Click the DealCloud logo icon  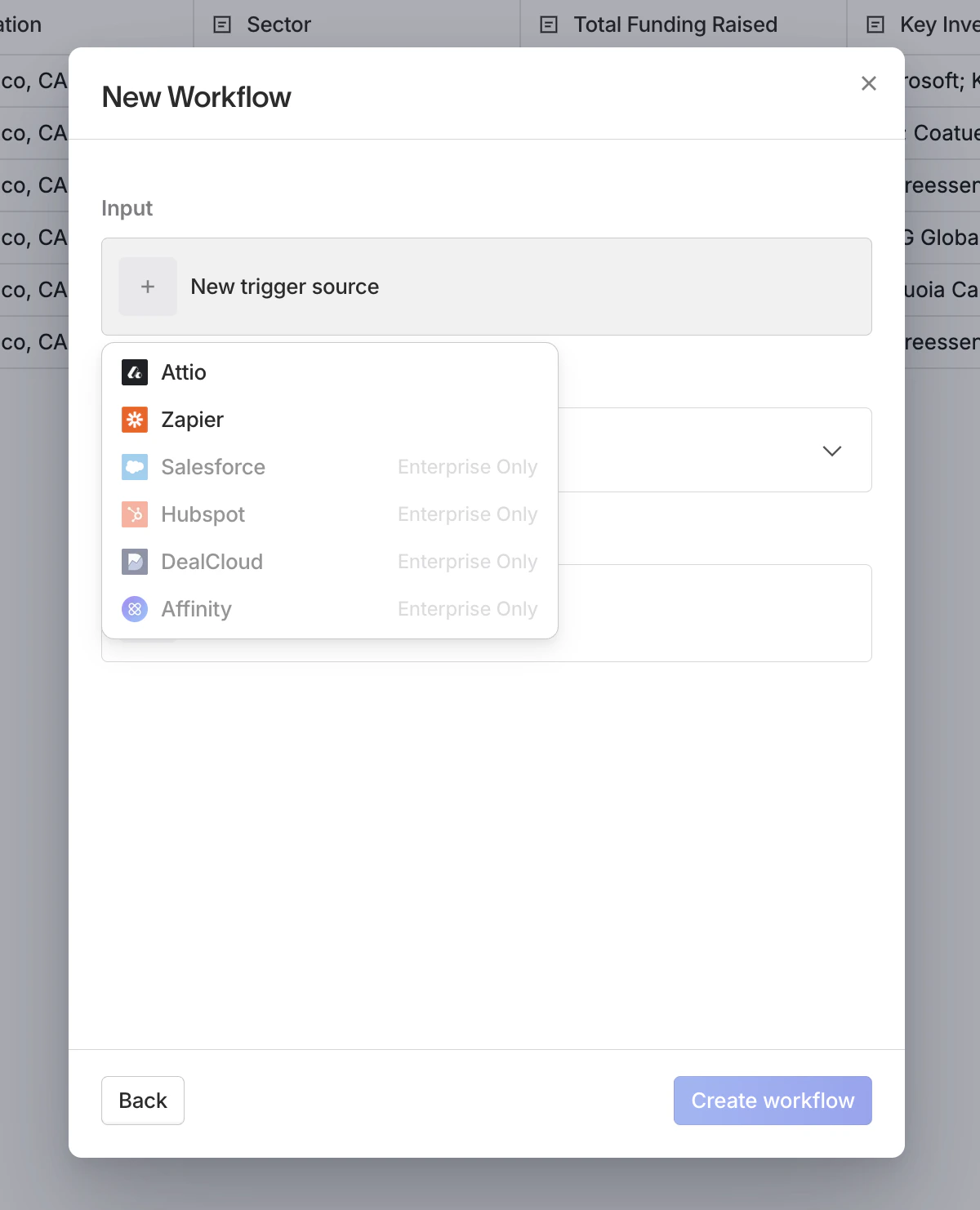135,562
